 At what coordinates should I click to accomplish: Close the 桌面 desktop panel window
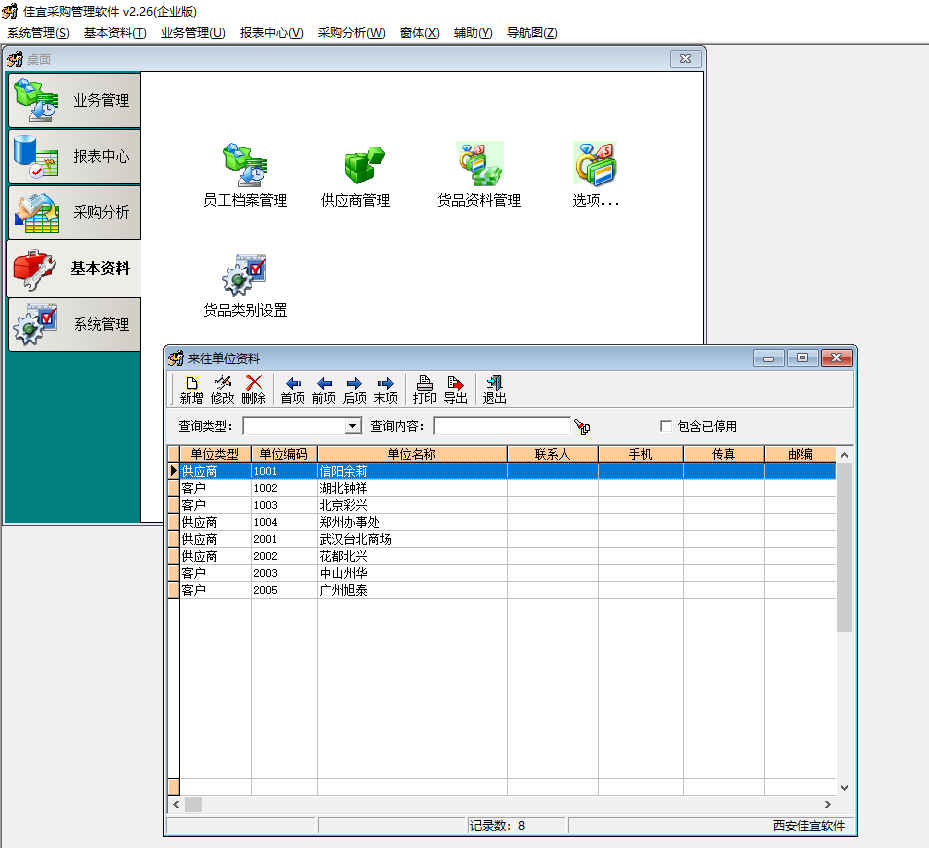685,59
